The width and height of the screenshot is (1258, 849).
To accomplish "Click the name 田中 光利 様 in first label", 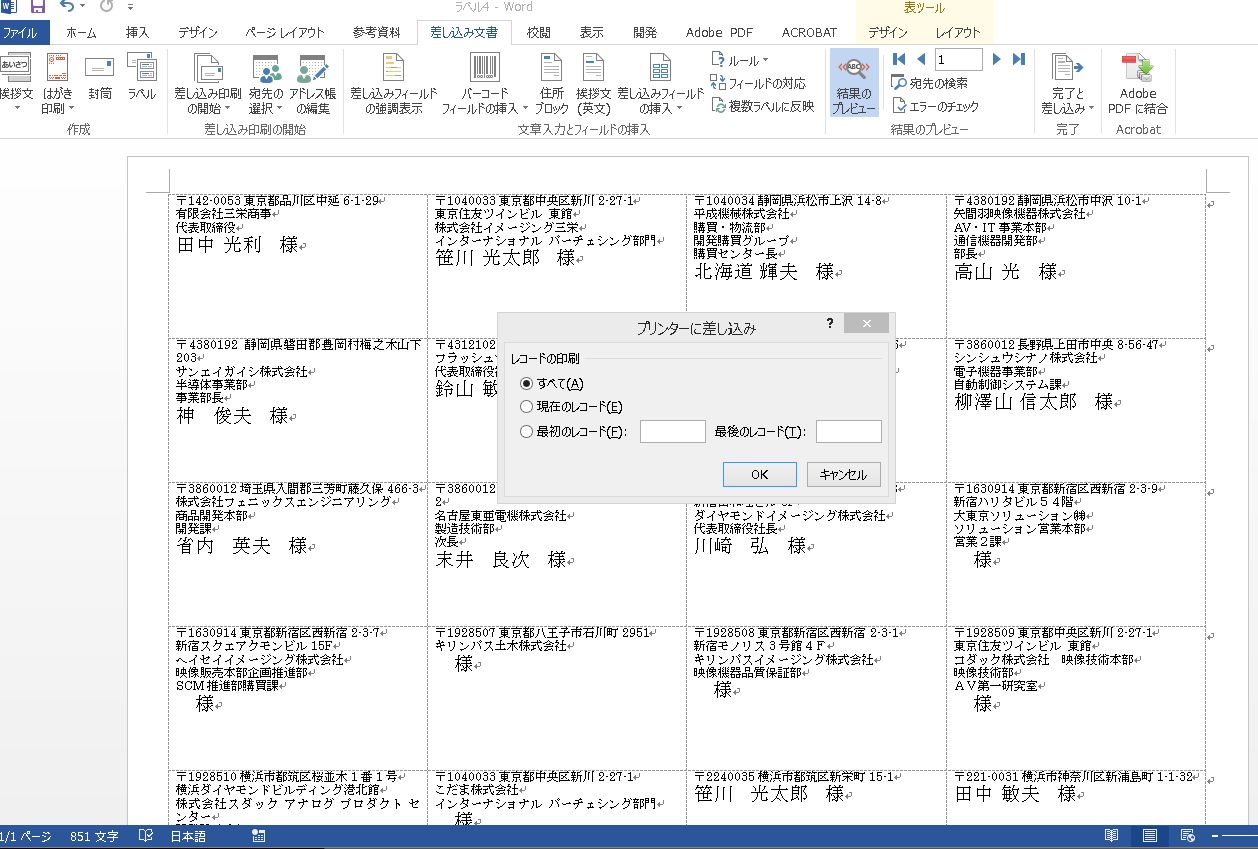I will tap(237, 245).
